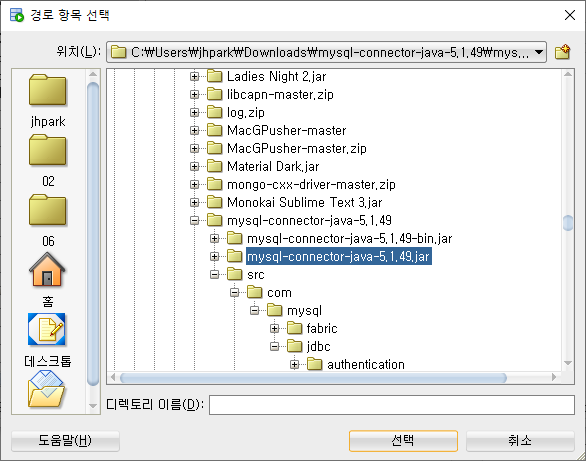586x461 pixels.
Task: Click folder icon of the jdbc folder
Action: [x=294, y=346]
